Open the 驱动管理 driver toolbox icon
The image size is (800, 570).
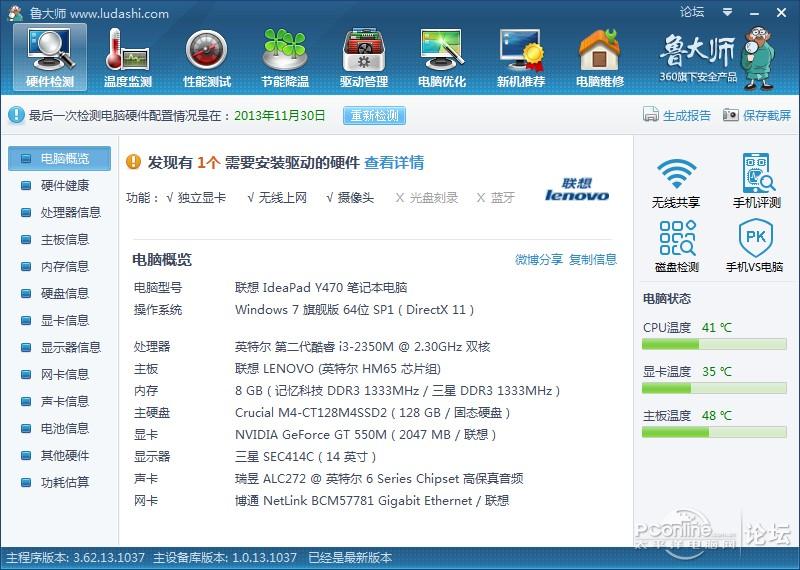pos(364,58)
